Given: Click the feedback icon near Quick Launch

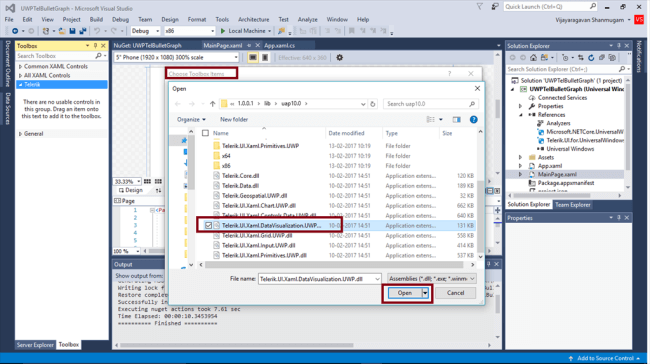Looking at the screenshot, I should tap(495, 7).
